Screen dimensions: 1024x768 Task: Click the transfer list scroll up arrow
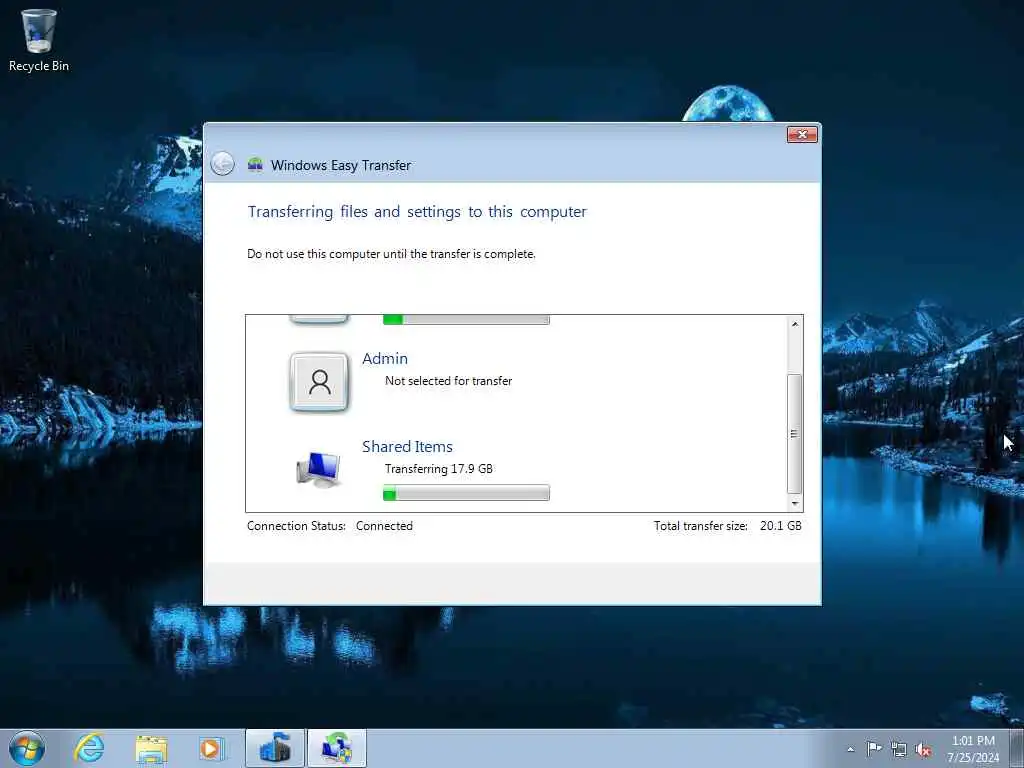tap(795, 324)
